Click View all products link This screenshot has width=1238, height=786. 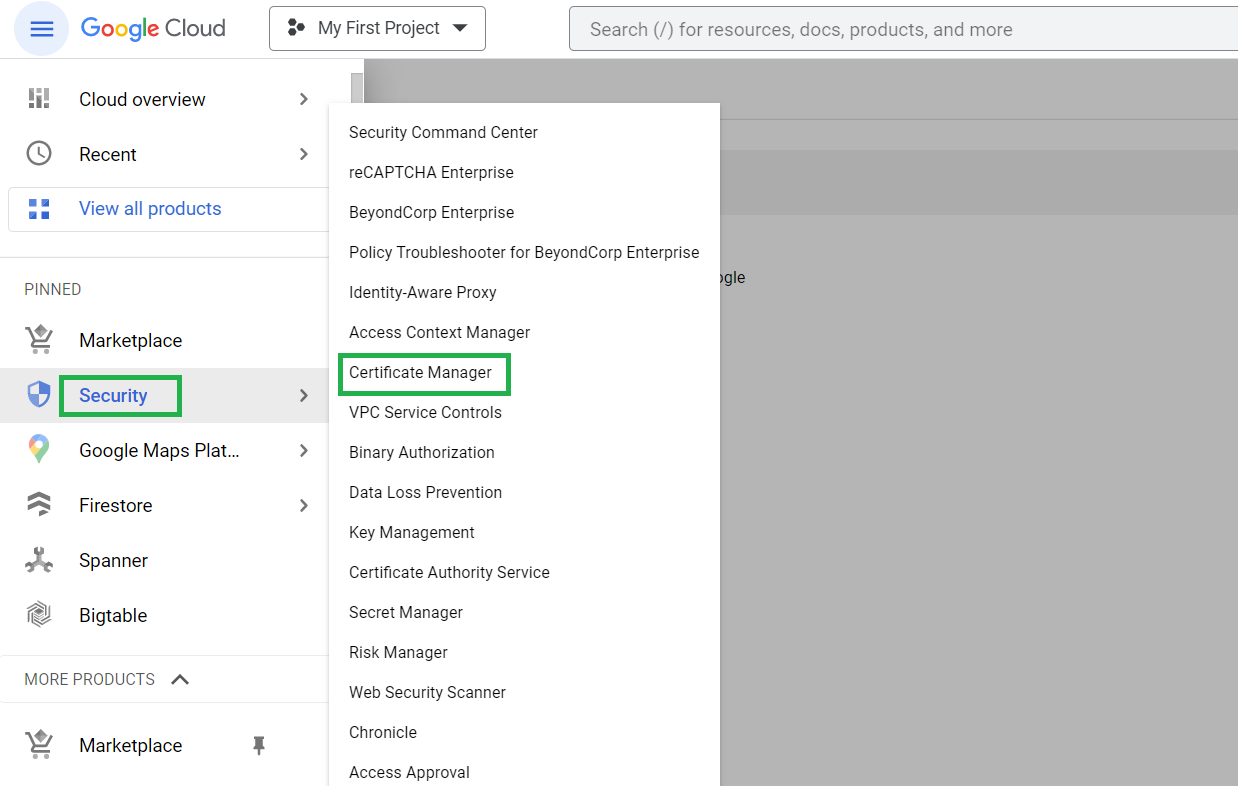(150, 209)
